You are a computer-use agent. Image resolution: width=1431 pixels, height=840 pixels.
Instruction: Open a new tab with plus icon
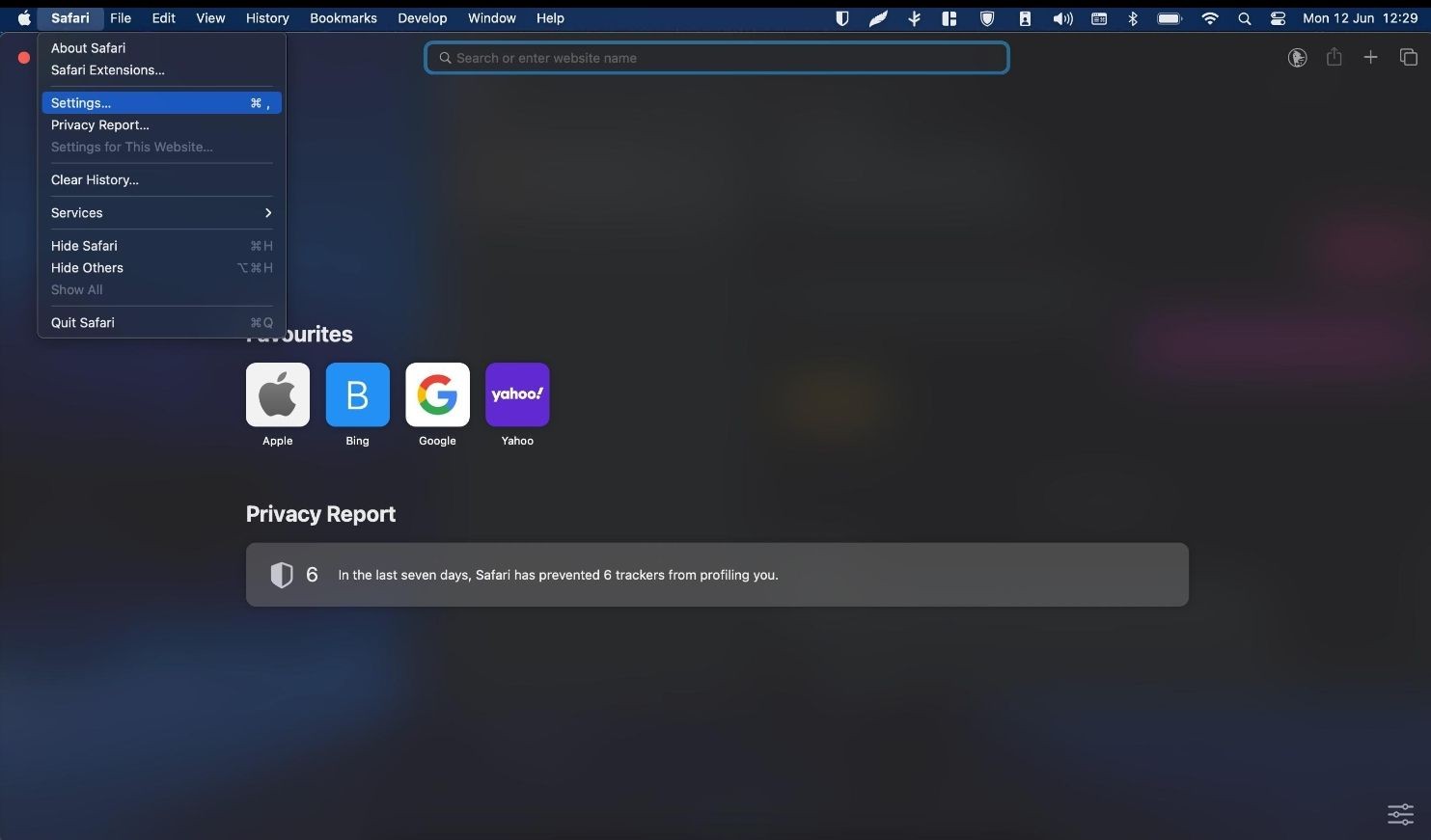click(1370, 58)
